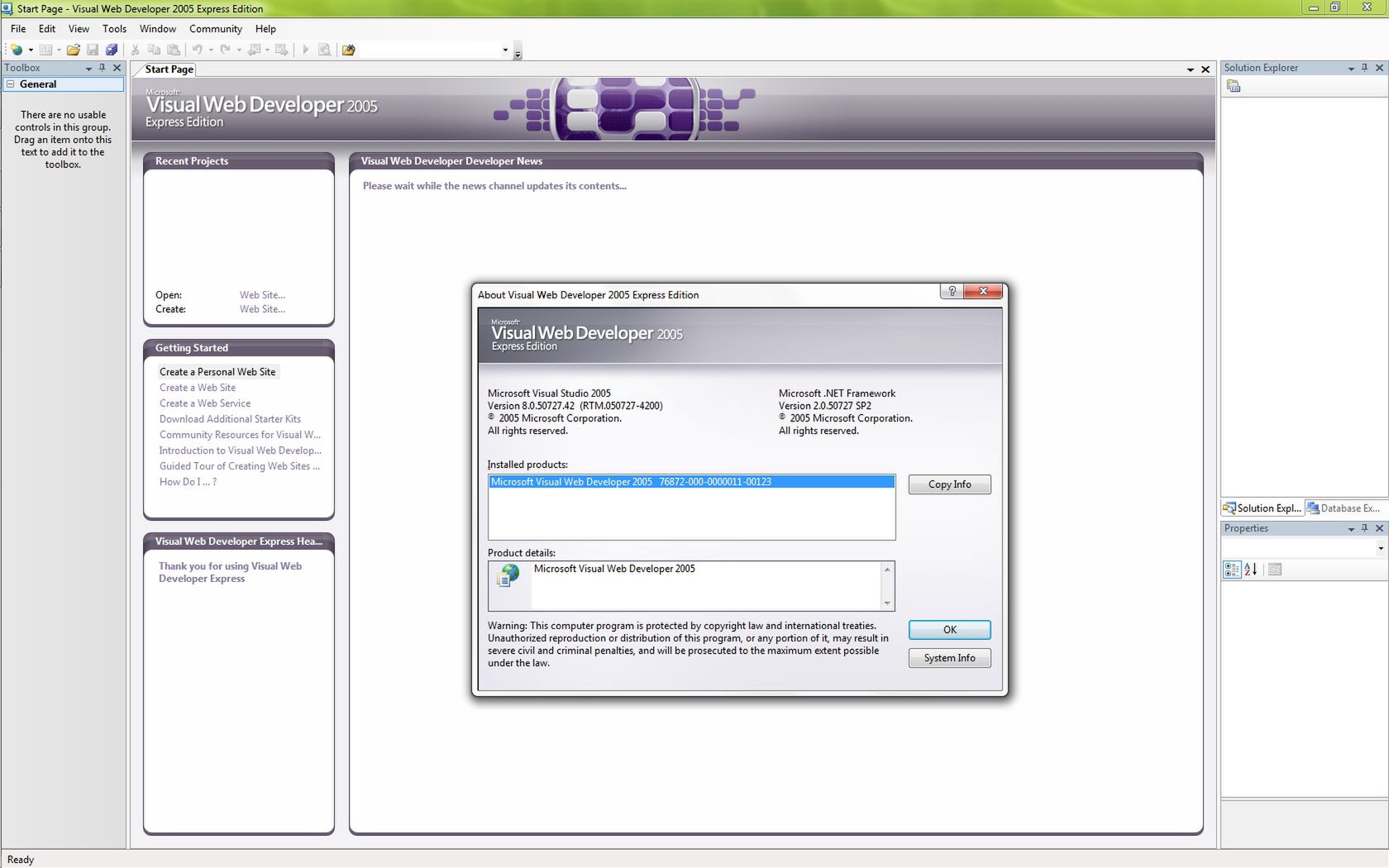Select the Categorized icon in the Properties panel
This screenshot has width=1389, height=868.
tap(1231, 569)
